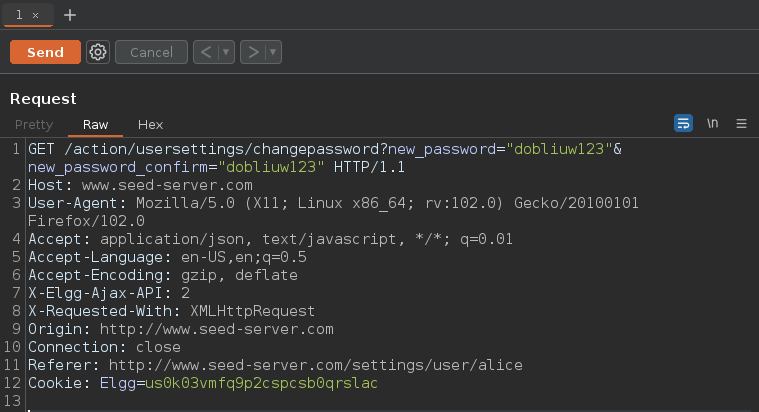
Task: Go back with the left arrow history button
Action: [206, 52]
